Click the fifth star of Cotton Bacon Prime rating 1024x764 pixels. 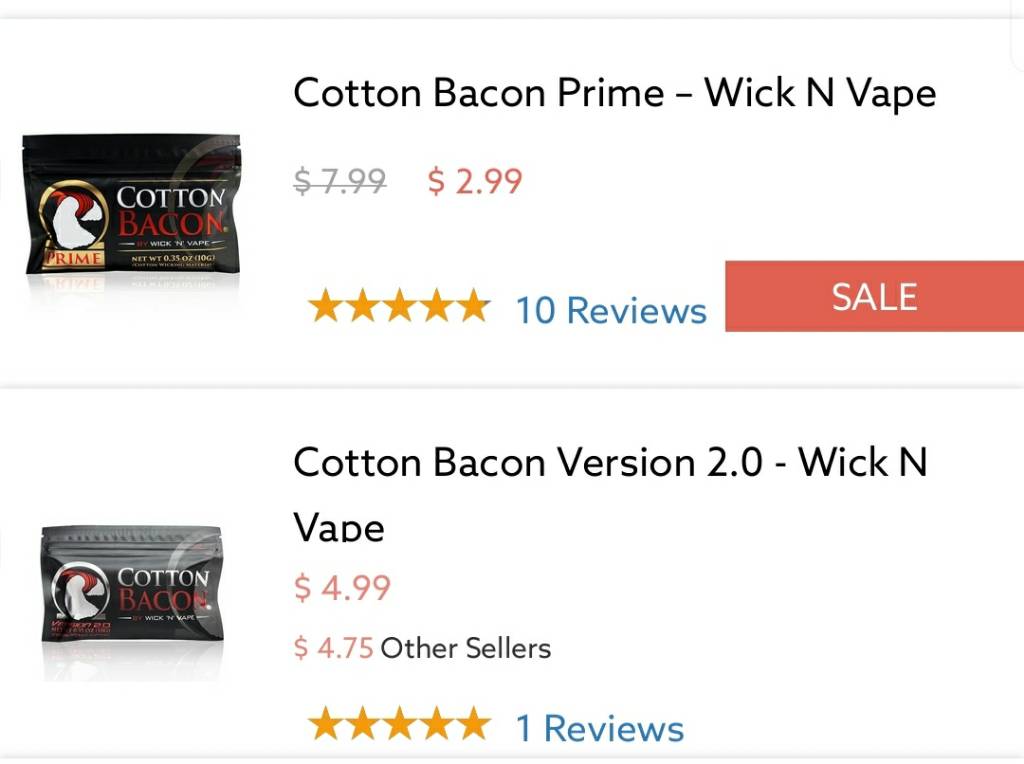[x=470, y=306]
